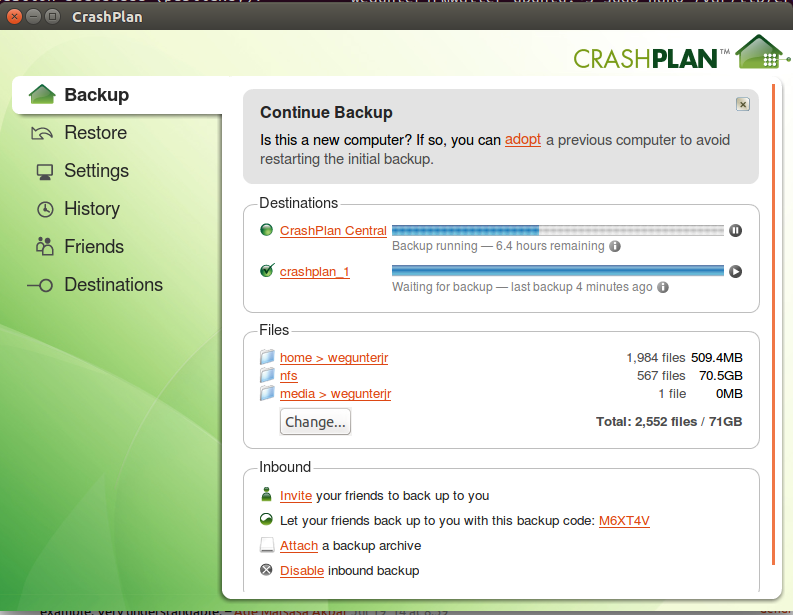Click the 509.4MB size value
This screenshot has width=793, height=615.
click(x=717, y=358)
